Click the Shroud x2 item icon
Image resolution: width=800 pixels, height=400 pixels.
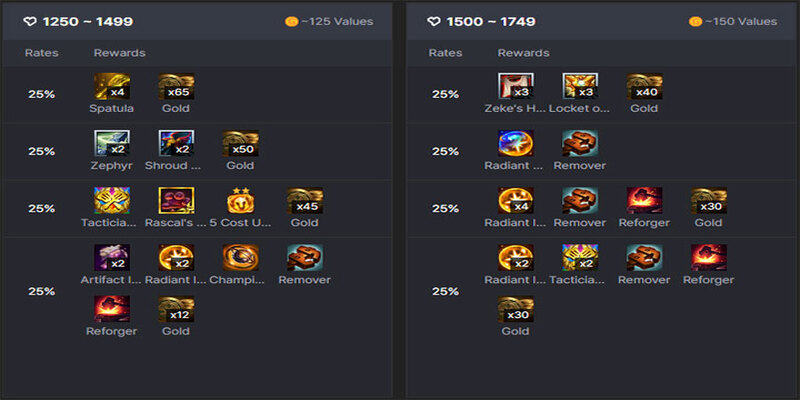(x=176, y=143)
